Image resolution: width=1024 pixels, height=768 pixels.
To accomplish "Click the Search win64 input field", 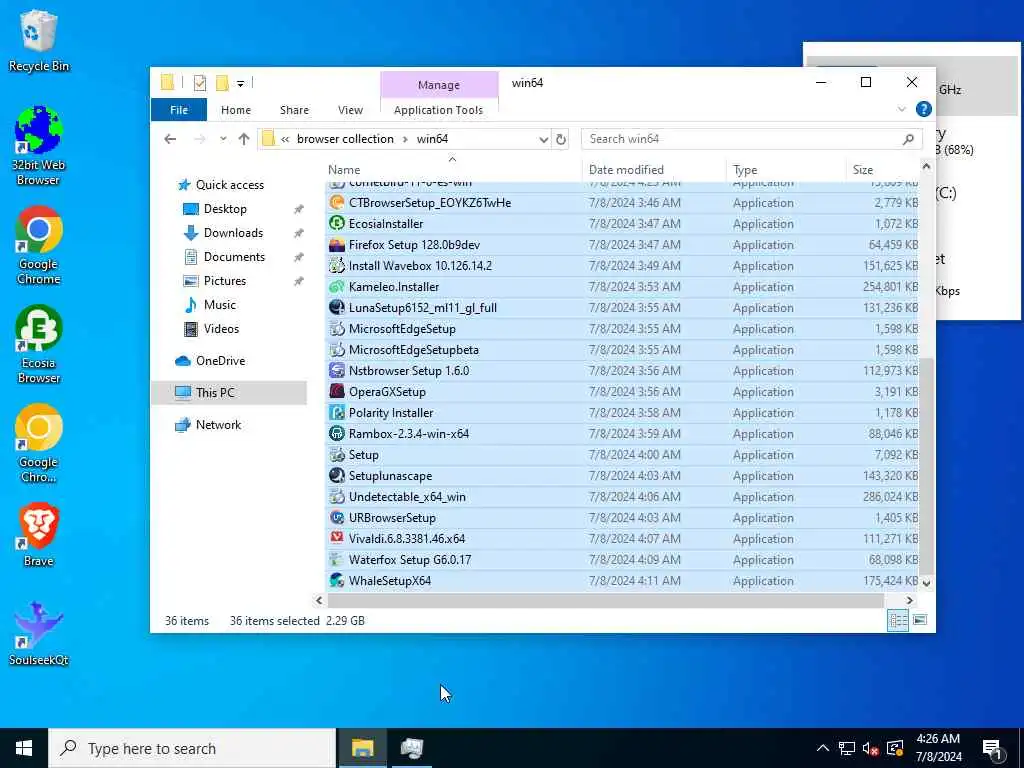I will (x=751, y=139).
